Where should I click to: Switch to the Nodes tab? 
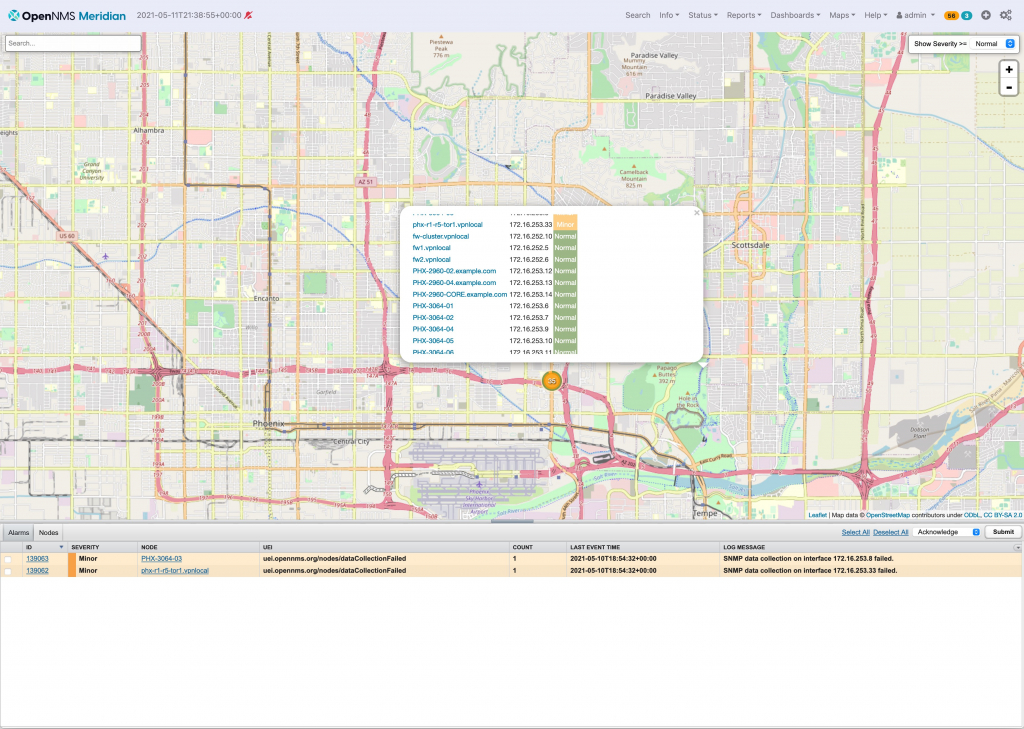point(48,532)
